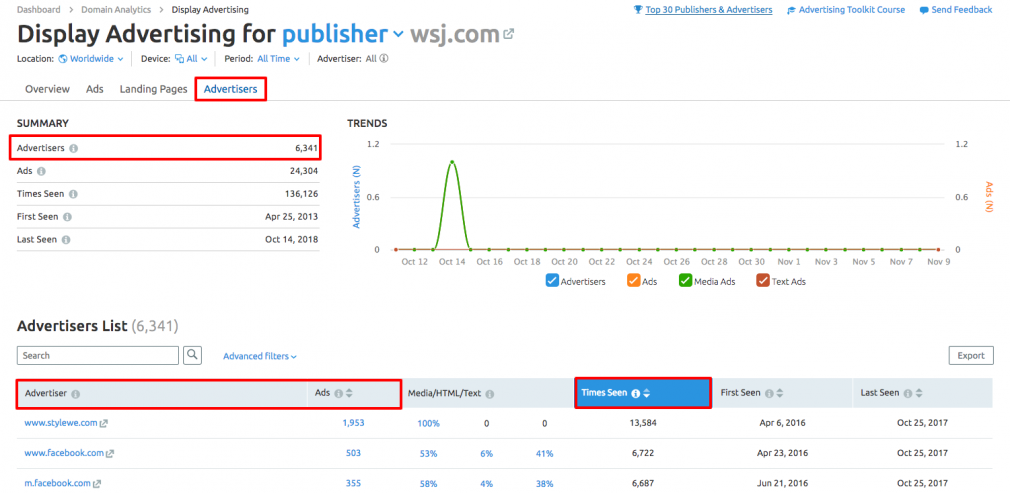Image resolution: width=1010 pixels, height=493 pixels.
Task: Open the external link icon beside wsj.com
Action: pos(509,34)
